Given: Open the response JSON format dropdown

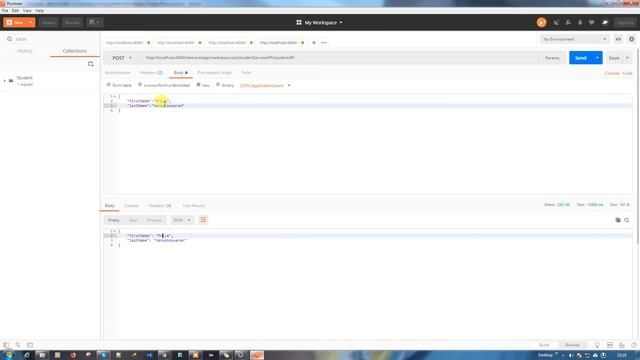Looking at the screenshot, I should tap(182, 220).
